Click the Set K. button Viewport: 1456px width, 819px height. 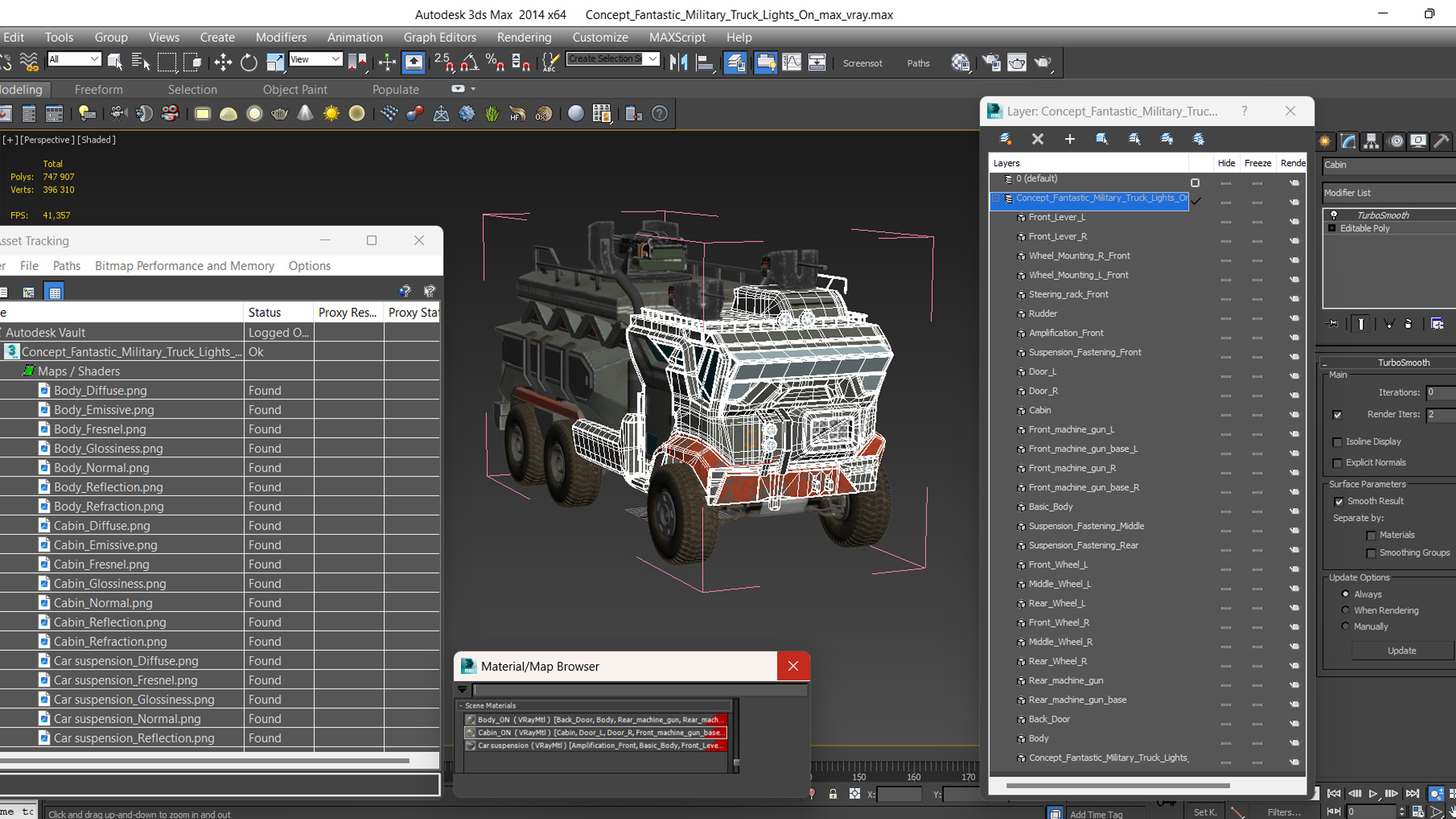click(x=1205, y=812)
